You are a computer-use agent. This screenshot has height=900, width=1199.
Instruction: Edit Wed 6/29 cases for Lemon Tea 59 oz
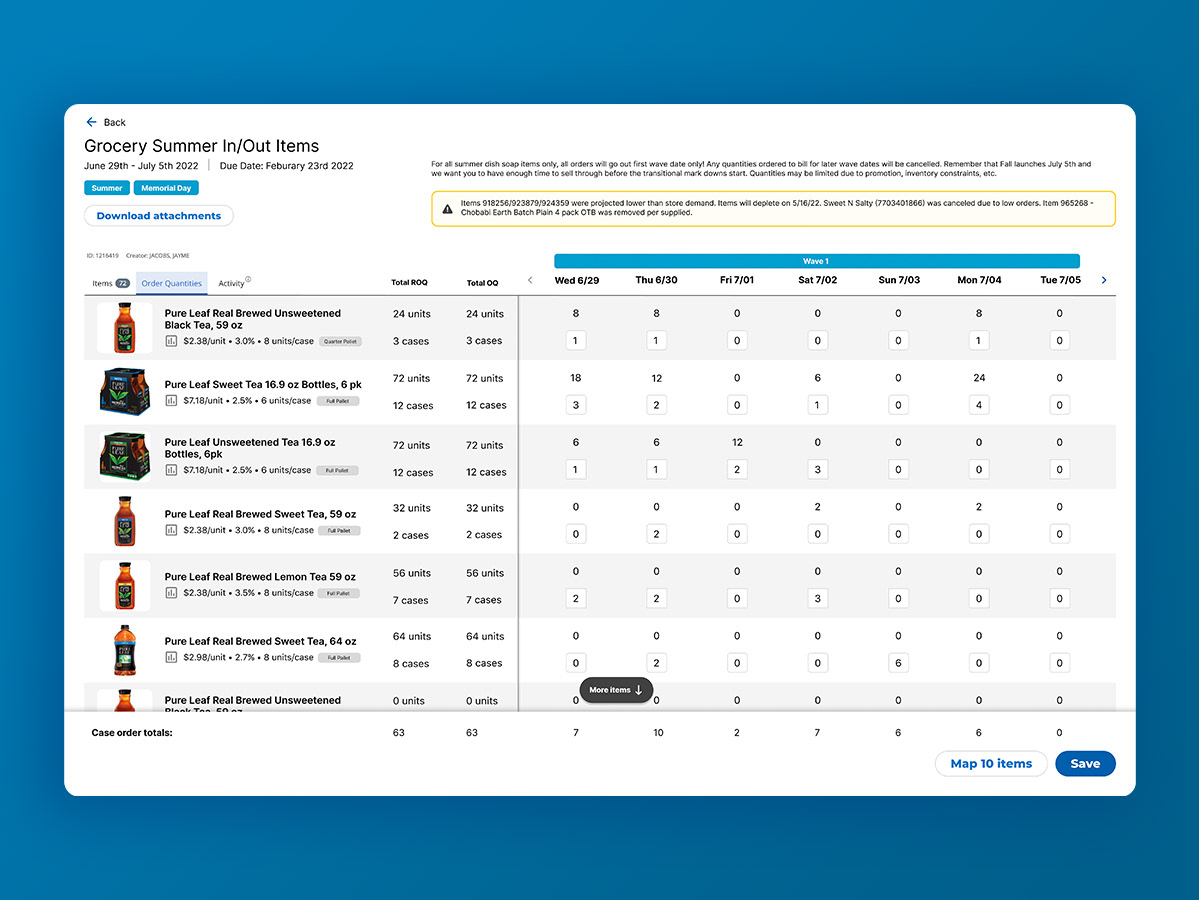576,598
